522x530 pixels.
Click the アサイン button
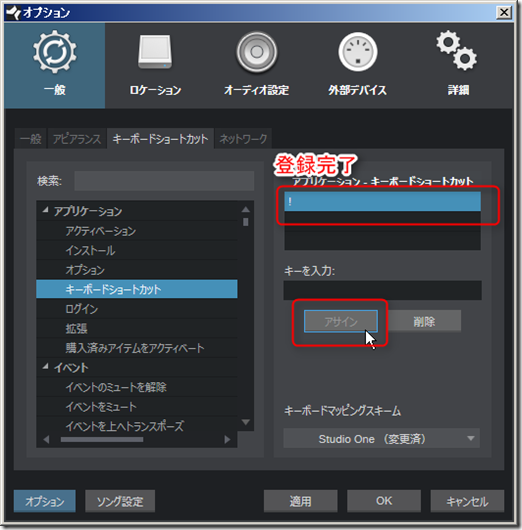pos(341,321)
